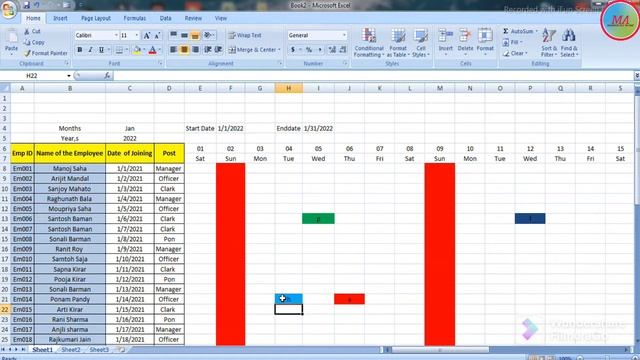Click the Copy command
Image resolution: width=640 pixels, height=360 pixels.
click(34, 42)
